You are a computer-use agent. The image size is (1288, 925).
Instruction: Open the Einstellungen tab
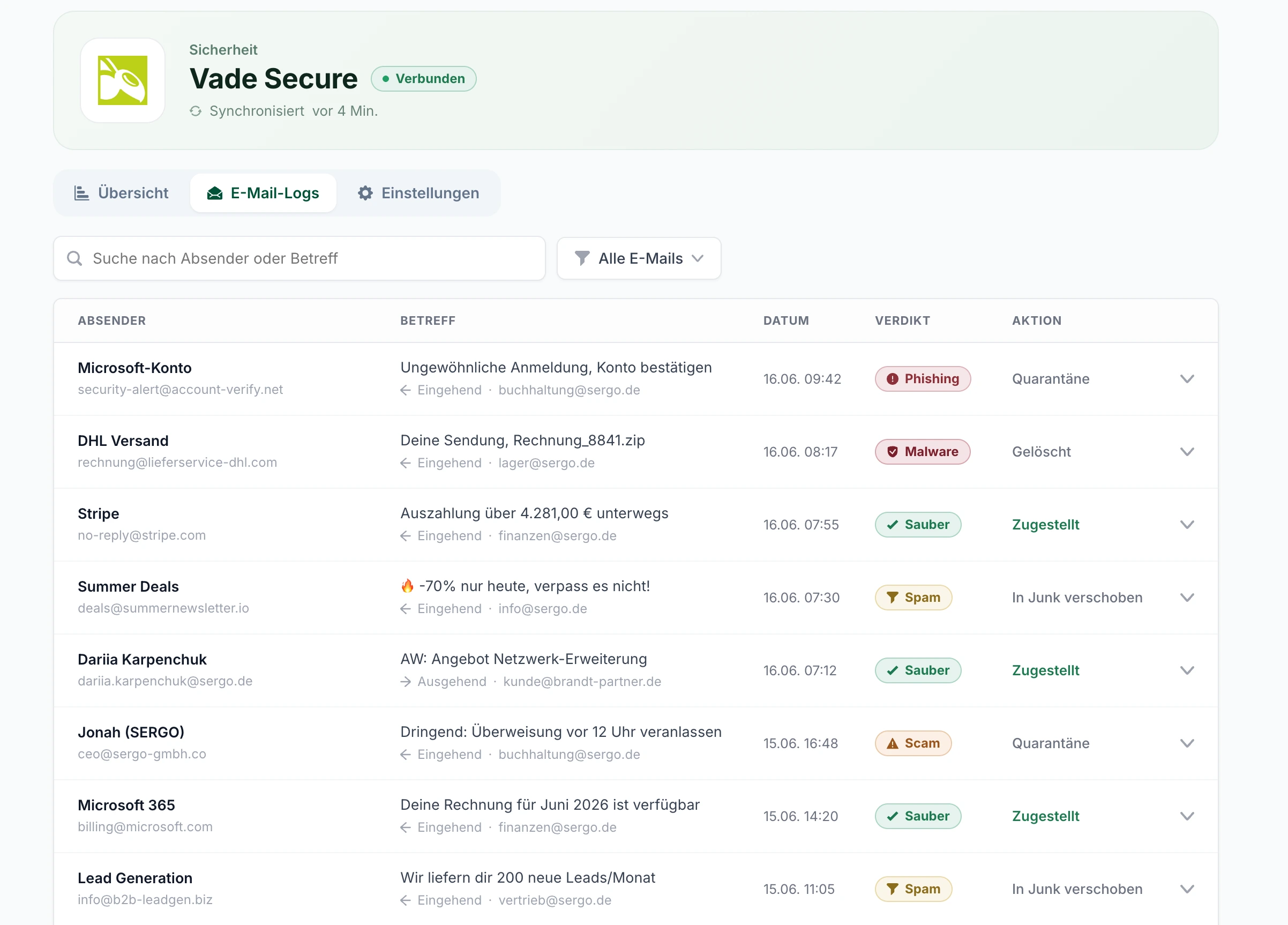tap(418, 193)
